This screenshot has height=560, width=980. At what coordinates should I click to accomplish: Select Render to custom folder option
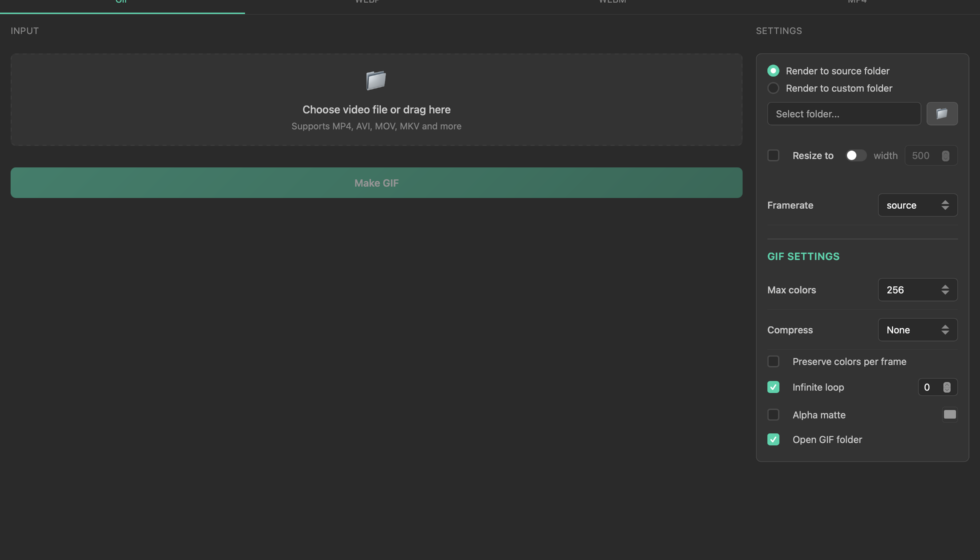[x=773, y=88]
